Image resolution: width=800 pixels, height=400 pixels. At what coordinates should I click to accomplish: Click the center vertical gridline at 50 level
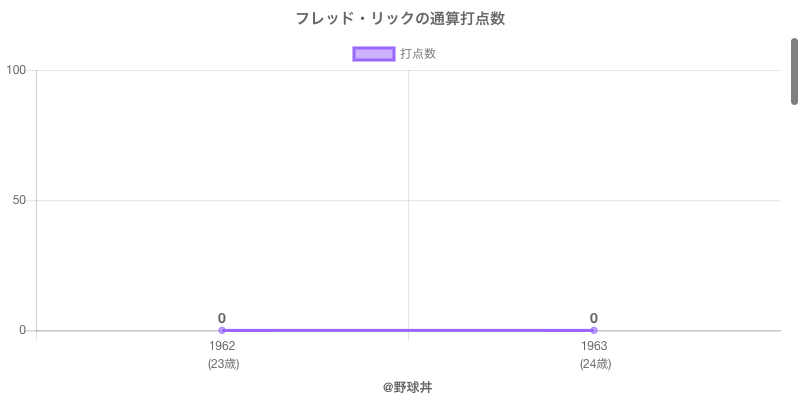(x=408, y=200)
